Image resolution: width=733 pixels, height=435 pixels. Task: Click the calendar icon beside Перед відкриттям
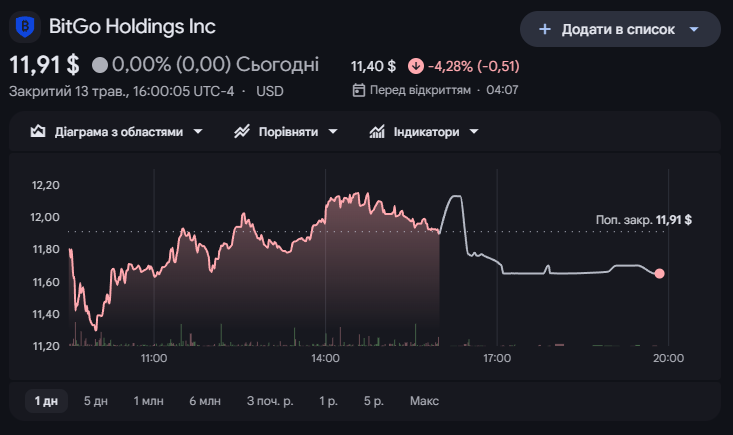[x=359, y=90]
